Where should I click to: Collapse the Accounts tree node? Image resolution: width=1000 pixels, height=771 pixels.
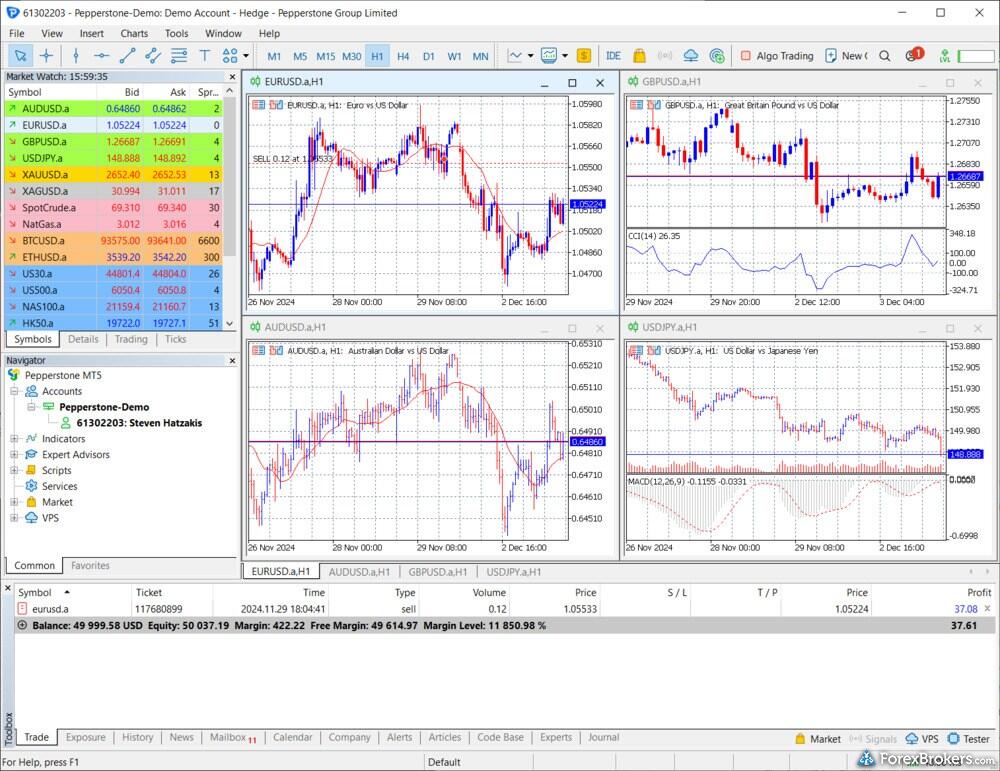point(14,391)
